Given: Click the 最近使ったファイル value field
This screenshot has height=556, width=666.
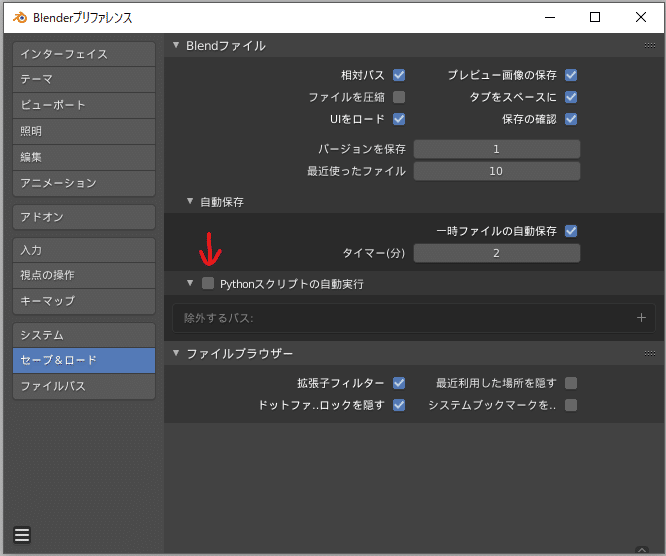Looking at the screenshot, I should tap(497, 171).
